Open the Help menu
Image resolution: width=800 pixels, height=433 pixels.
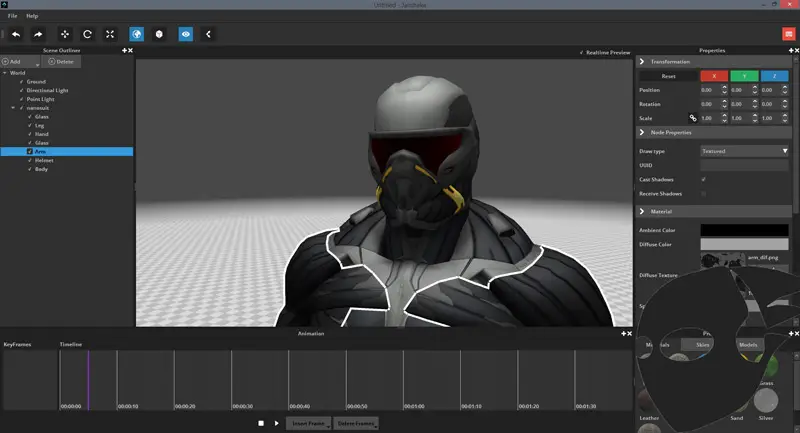click(x=32, y=16)
